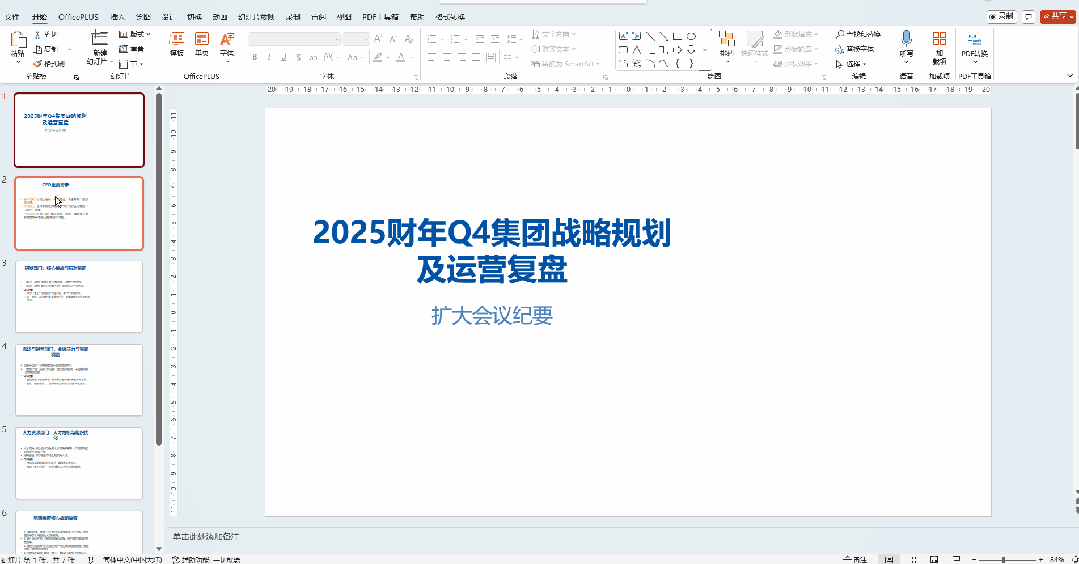This screenshot has width=1079, height=564.
Task: Switch to Slide Sorter view
Action: (914, 559)
